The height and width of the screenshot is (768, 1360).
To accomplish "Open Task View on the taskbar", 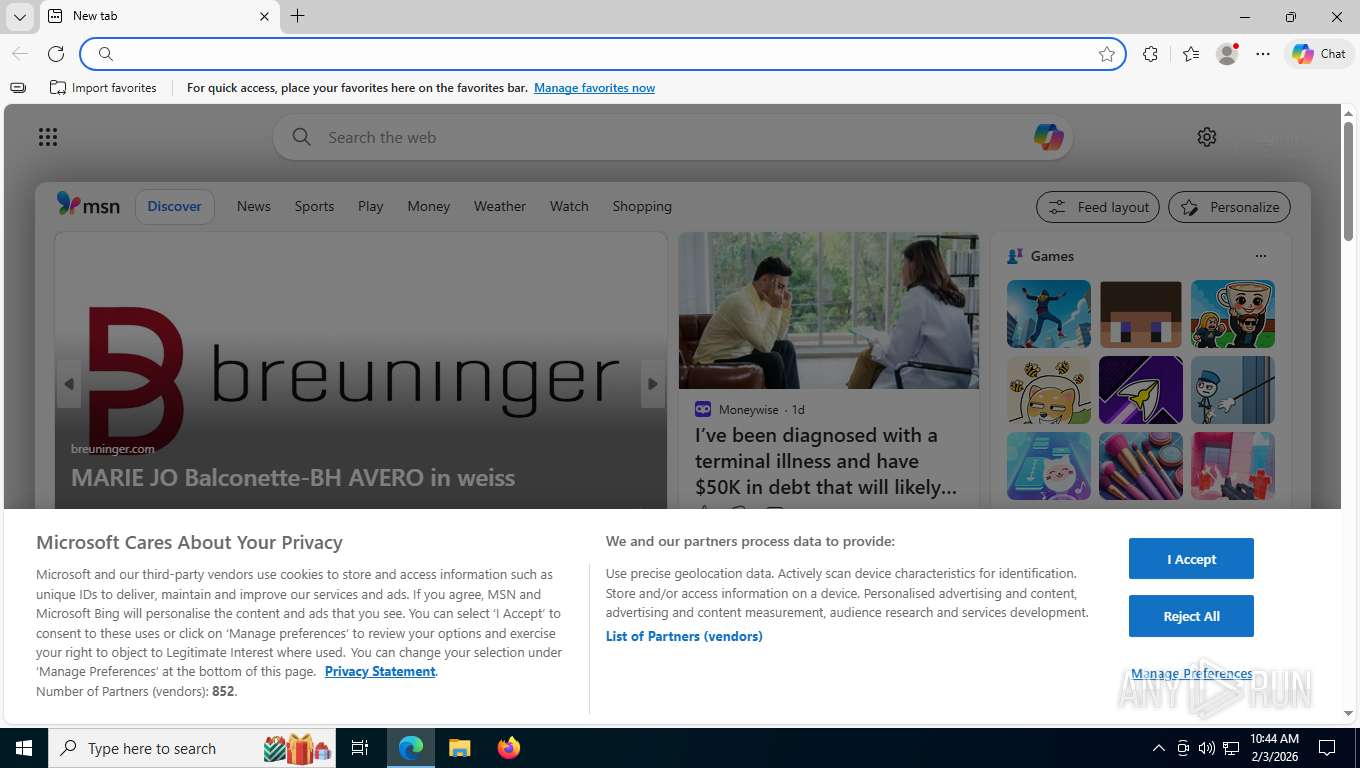I will pyautogui.click(x=360, y=748).
